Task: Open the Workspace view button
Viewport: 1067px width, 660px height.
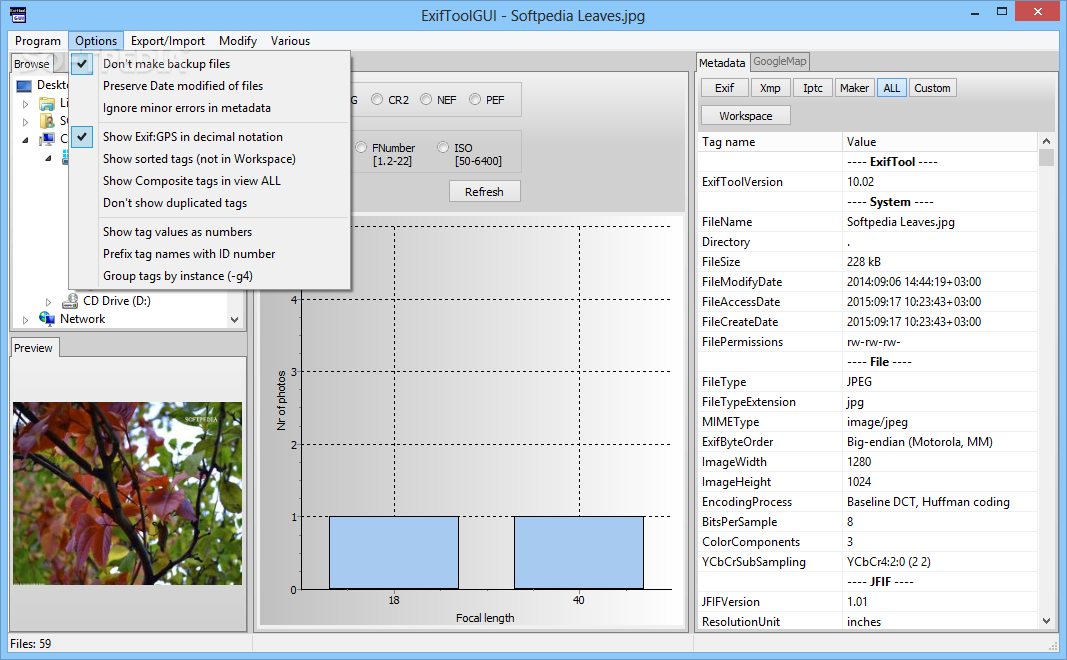Action: 746,116
